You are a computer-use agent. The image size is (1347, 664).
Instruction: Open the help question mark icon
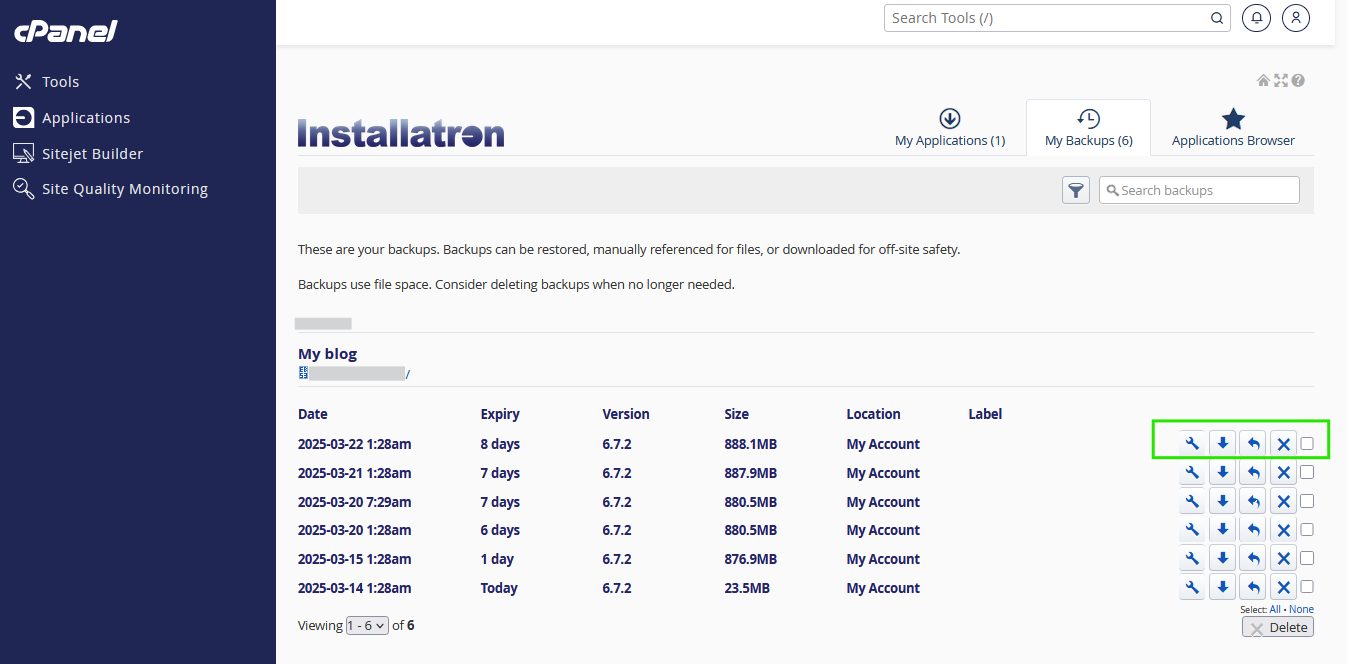pyautogui.click(x=1298, y=81)
